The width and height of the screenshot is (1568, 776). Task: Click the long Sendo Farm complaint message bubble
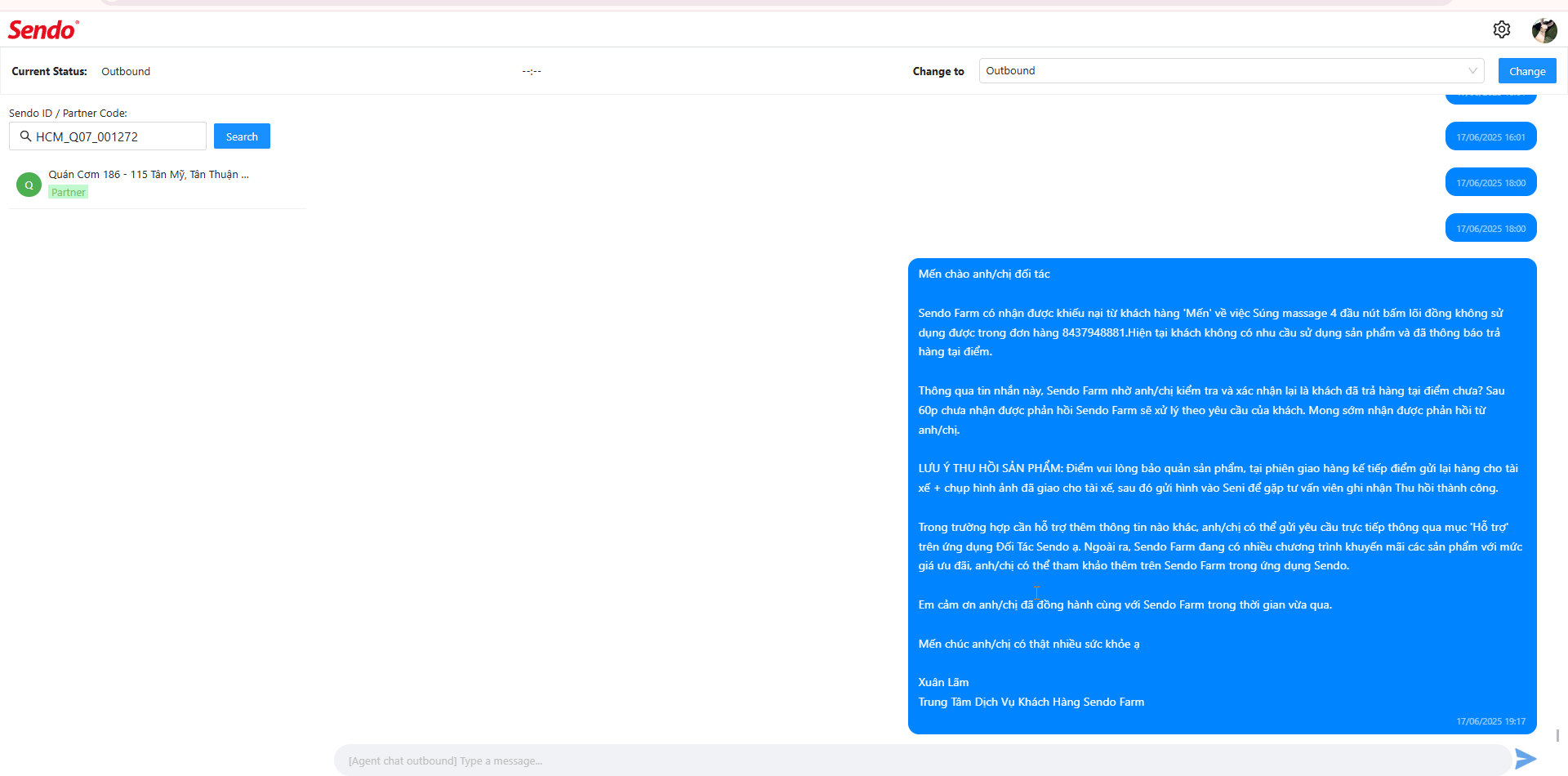click(1222, 496)
